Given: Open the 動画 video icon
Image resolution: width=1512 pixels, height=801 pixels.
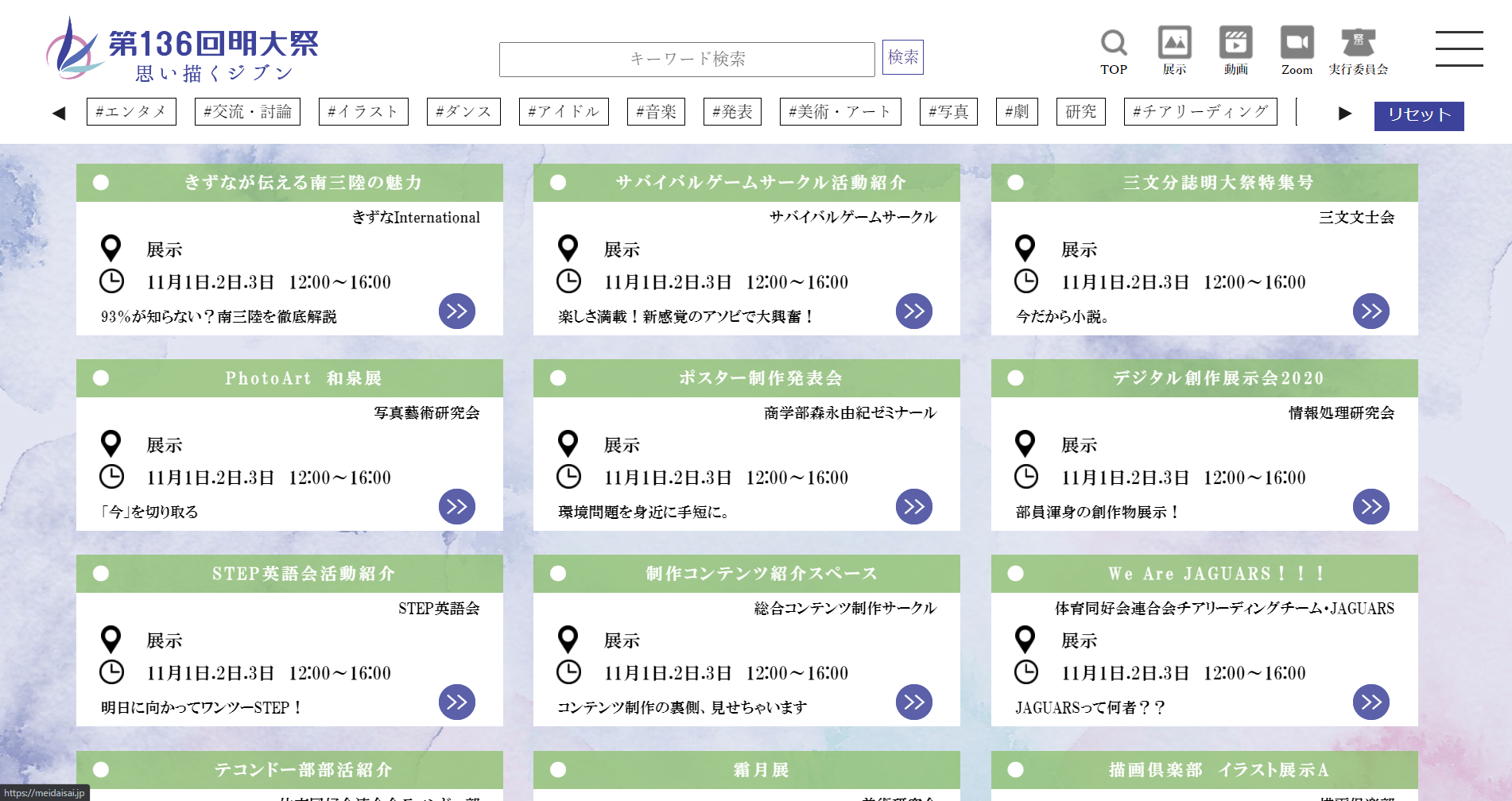Looking at the screenshot, I should [x=1235, y=43].
